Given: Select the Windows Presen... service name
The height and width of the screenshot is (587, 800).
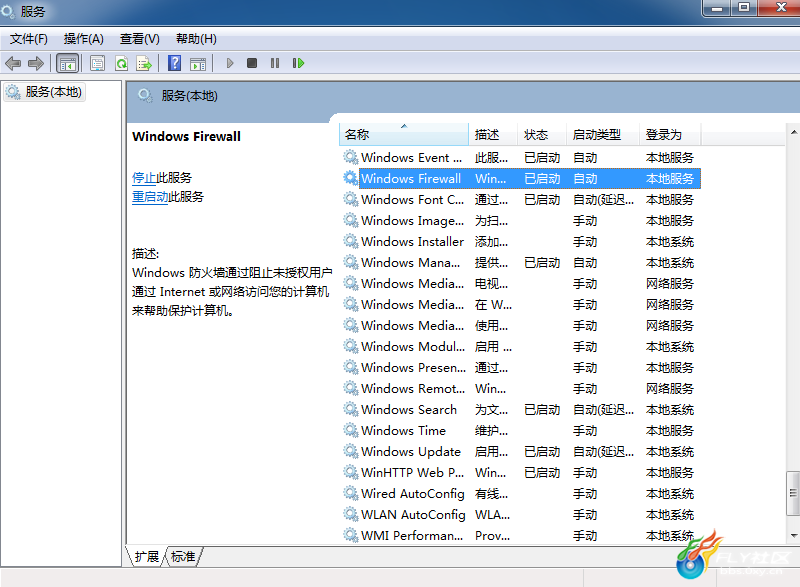Looking at the screenshot, I should 413,368.
